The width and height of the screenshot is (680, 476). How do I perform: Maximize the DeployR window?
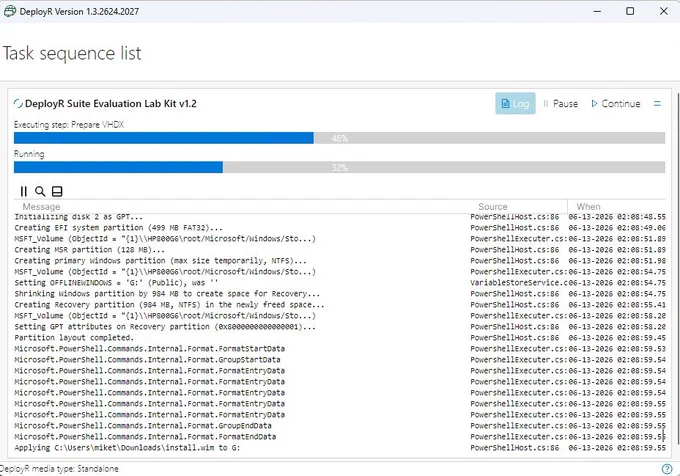coord(630,11)
